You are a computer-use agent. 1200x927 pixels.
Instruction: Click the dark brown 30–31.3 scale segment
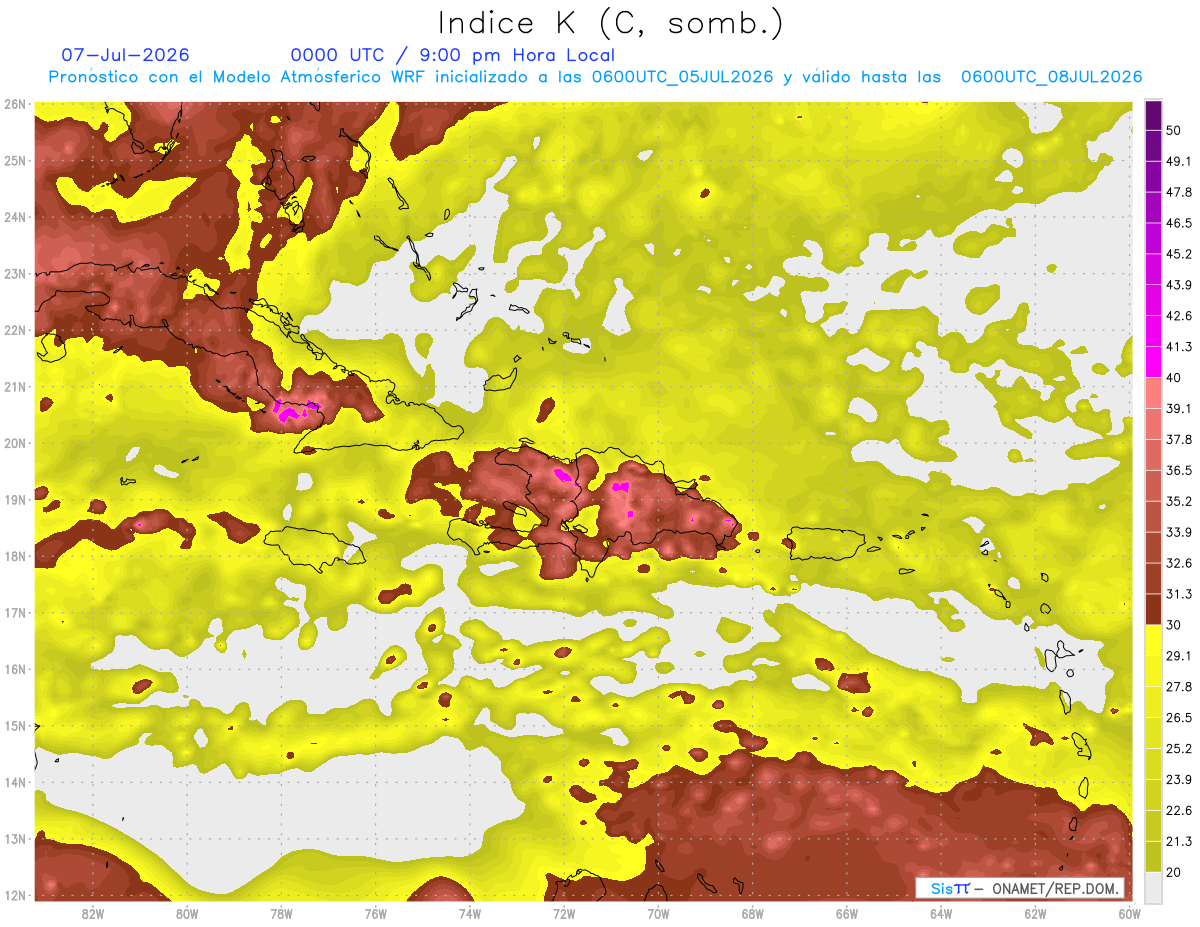pos(1153,608)
